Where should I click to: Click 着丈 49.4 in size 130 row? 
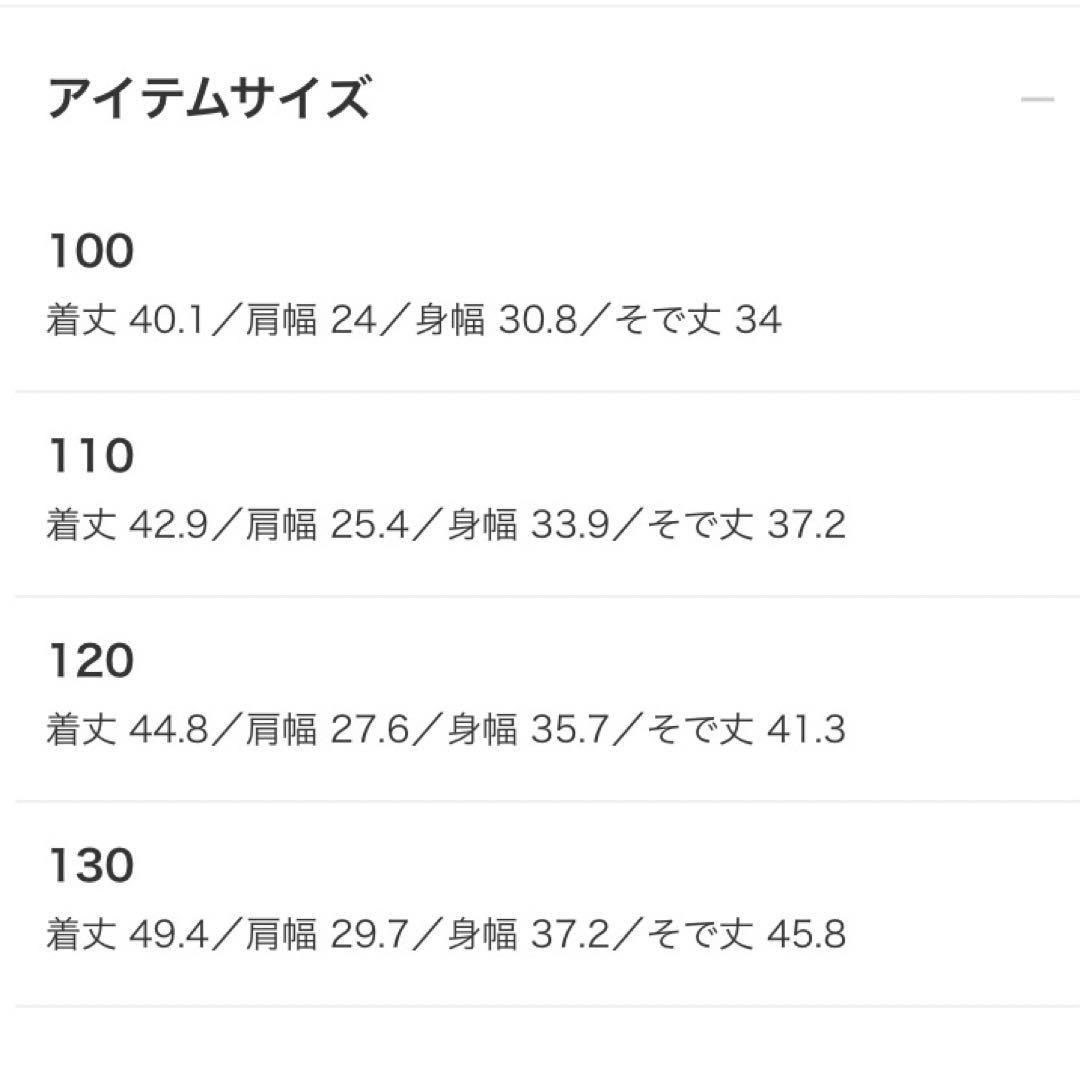pyautogui.click(x=126, y=935)
